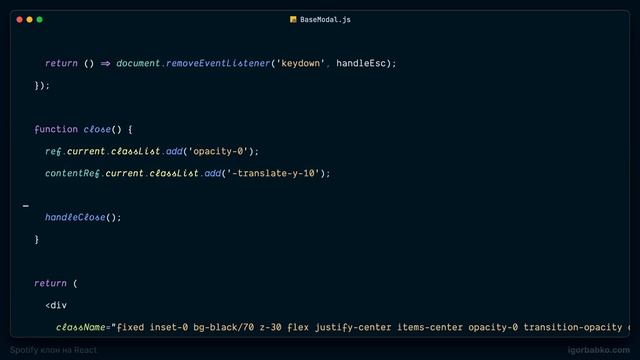
Task: Maximize the window with the green button
Action: (40, 19)
